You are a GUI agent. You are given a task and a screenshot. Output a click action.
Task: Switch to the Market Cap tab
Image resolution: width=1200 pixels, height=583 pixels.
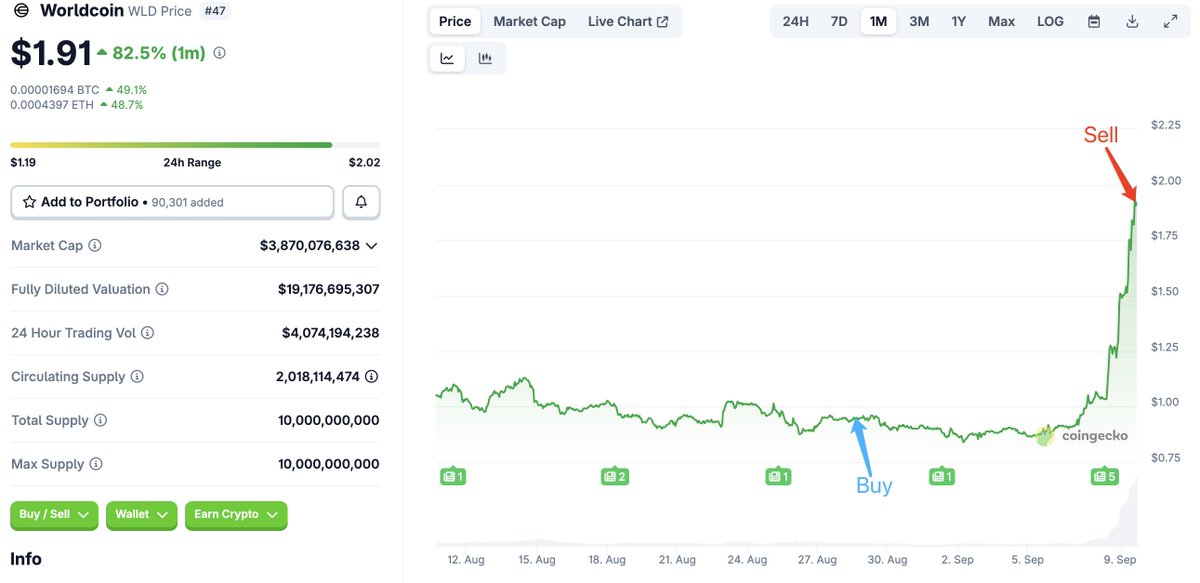coord(529,21)
